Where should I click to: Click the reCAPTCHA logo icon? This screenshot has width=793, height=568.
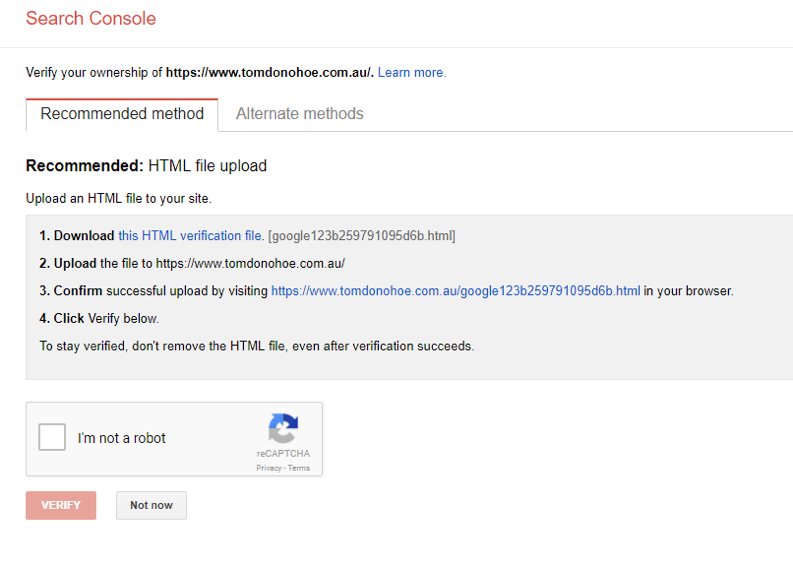click(x=283, y=429)
